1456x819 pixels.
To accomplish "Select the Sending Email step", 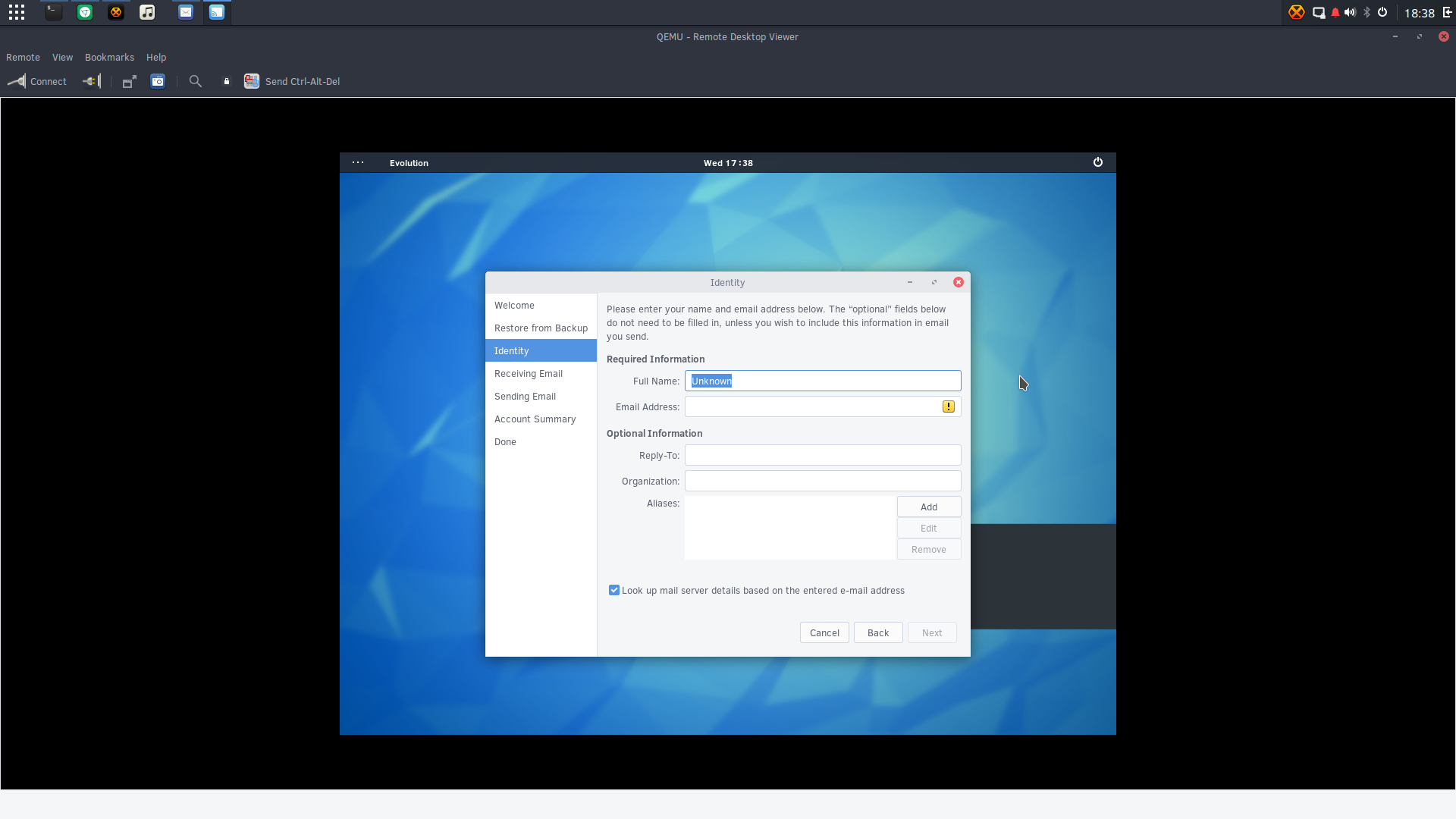I will click(x=541, y=396).
